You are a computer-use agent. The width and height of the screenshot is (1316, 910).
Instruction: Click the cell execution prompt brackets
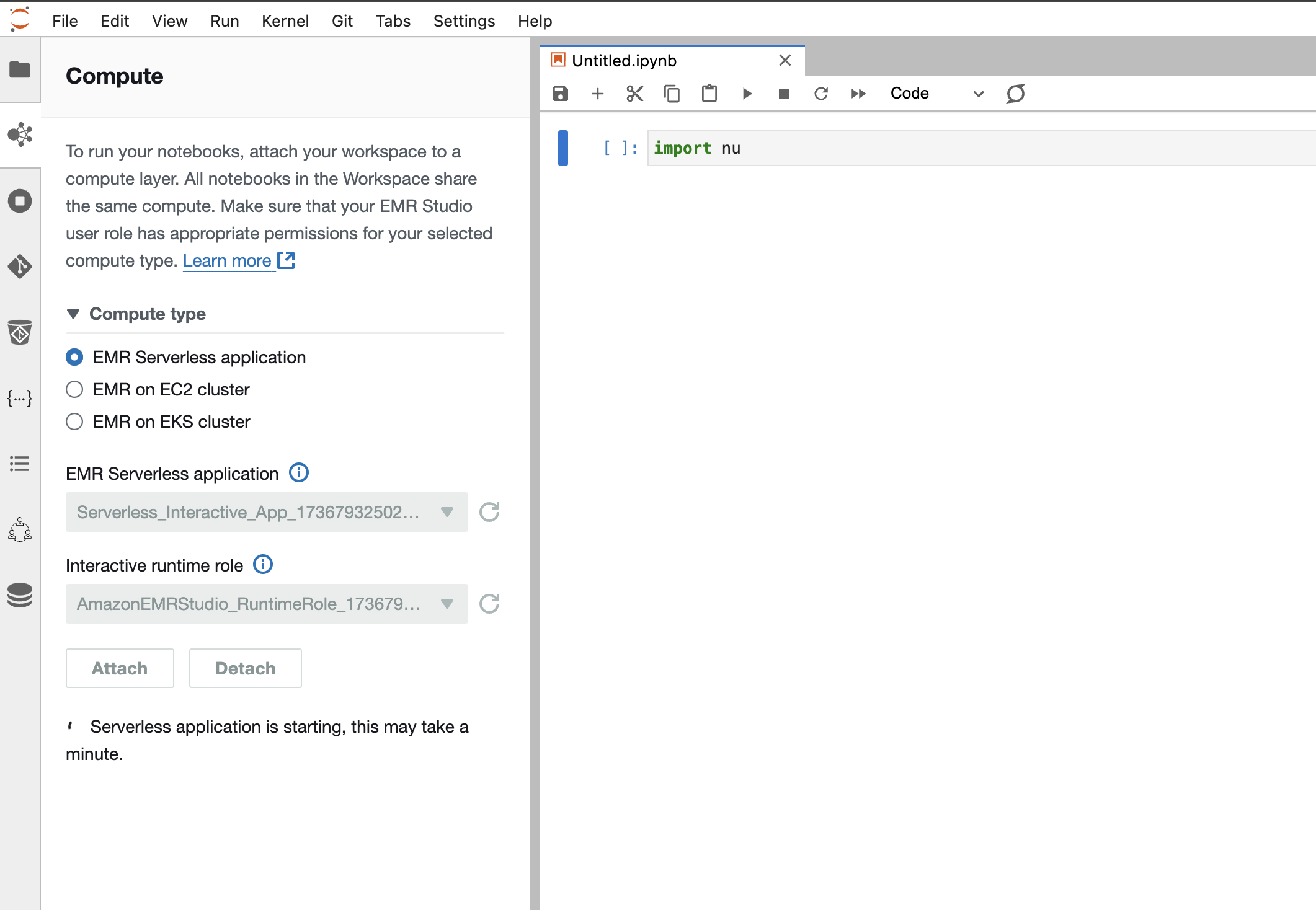pyautogui.click(x=621, y=148)
